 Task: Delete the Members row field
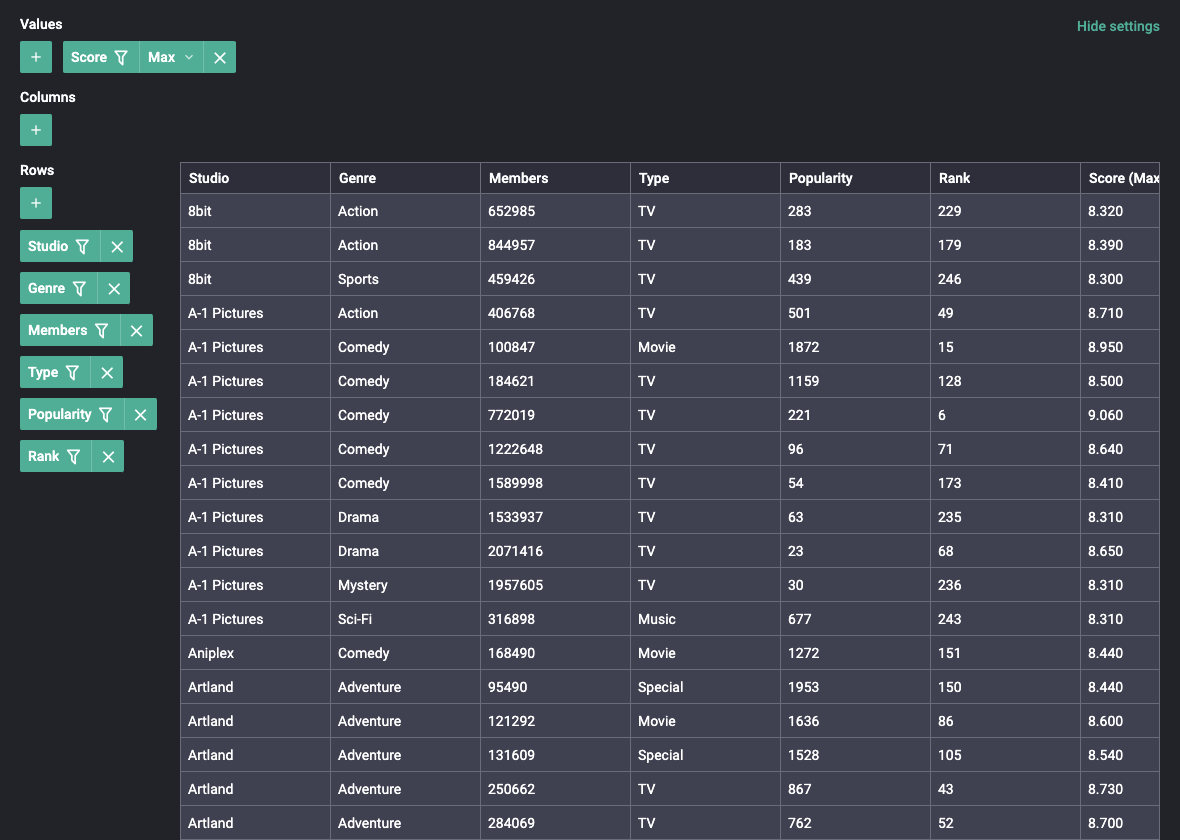pos(137,330)
